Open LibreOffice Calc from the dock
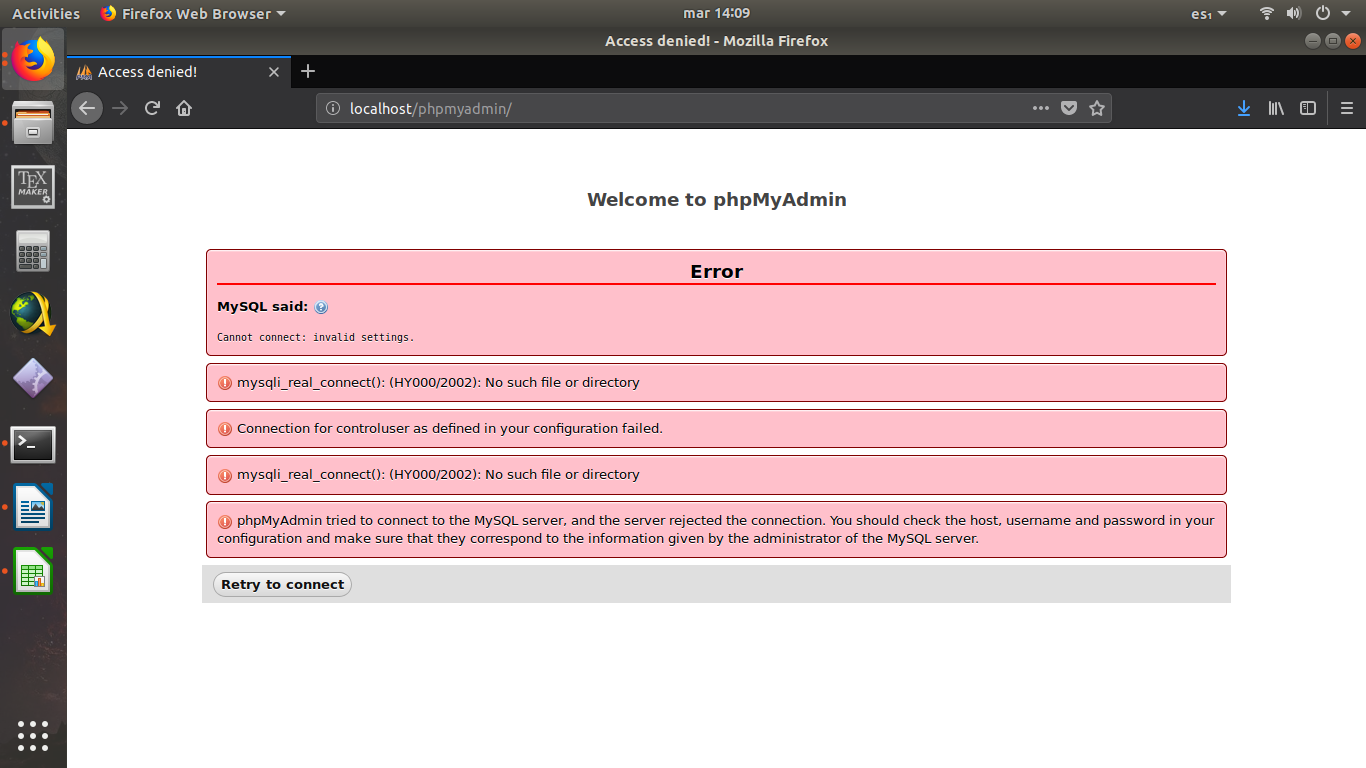This screenshot has height=768, width=1366. tap(33, 572)
